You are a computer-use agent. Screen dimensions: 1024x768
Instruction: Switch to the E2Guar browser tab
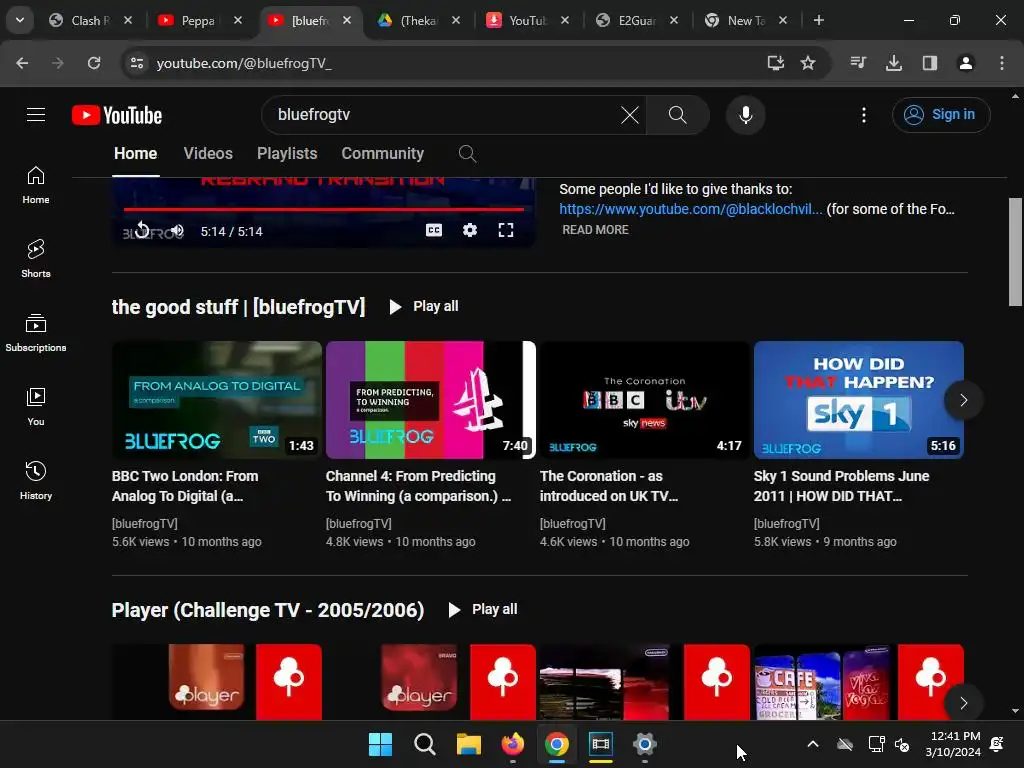(x=635, y=20)
